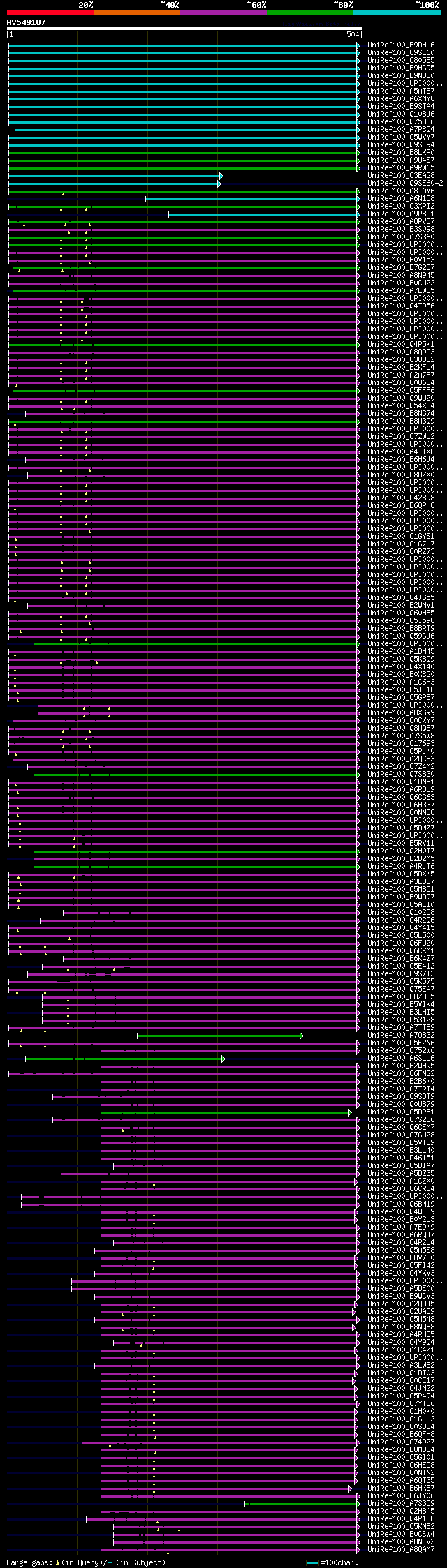
Task: Open hit UniRef100_A7EWQ5
Action: click(x=401, y=290)
